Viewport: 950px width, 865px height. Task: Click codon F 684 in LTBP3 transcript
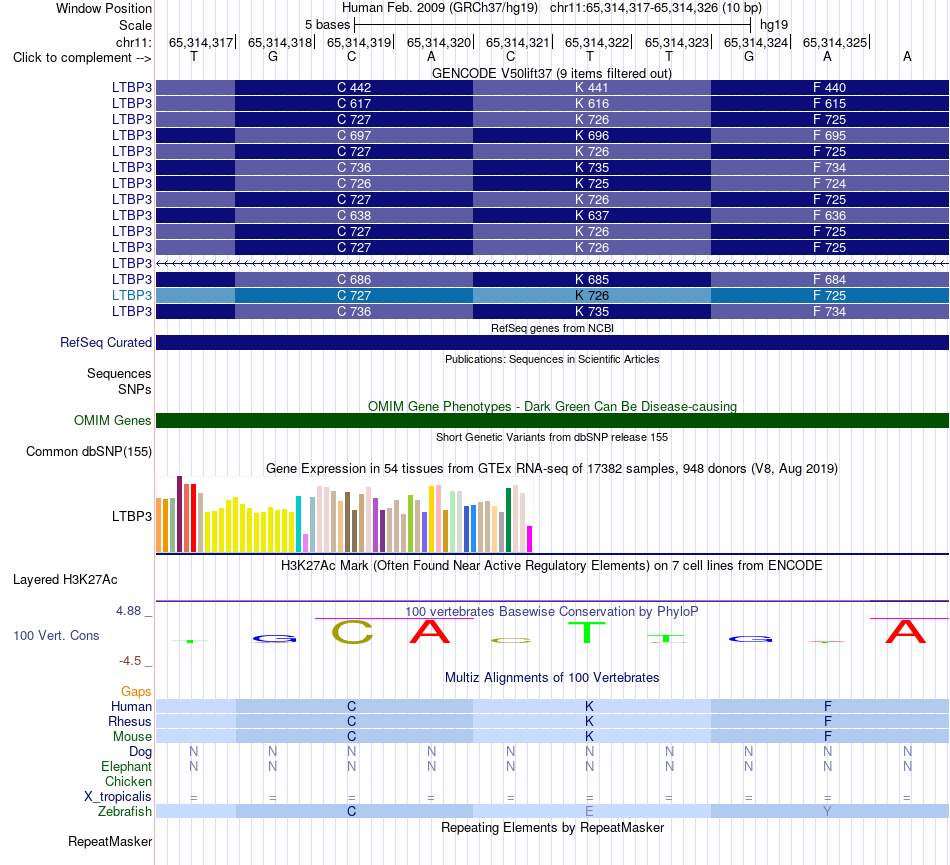829,280
